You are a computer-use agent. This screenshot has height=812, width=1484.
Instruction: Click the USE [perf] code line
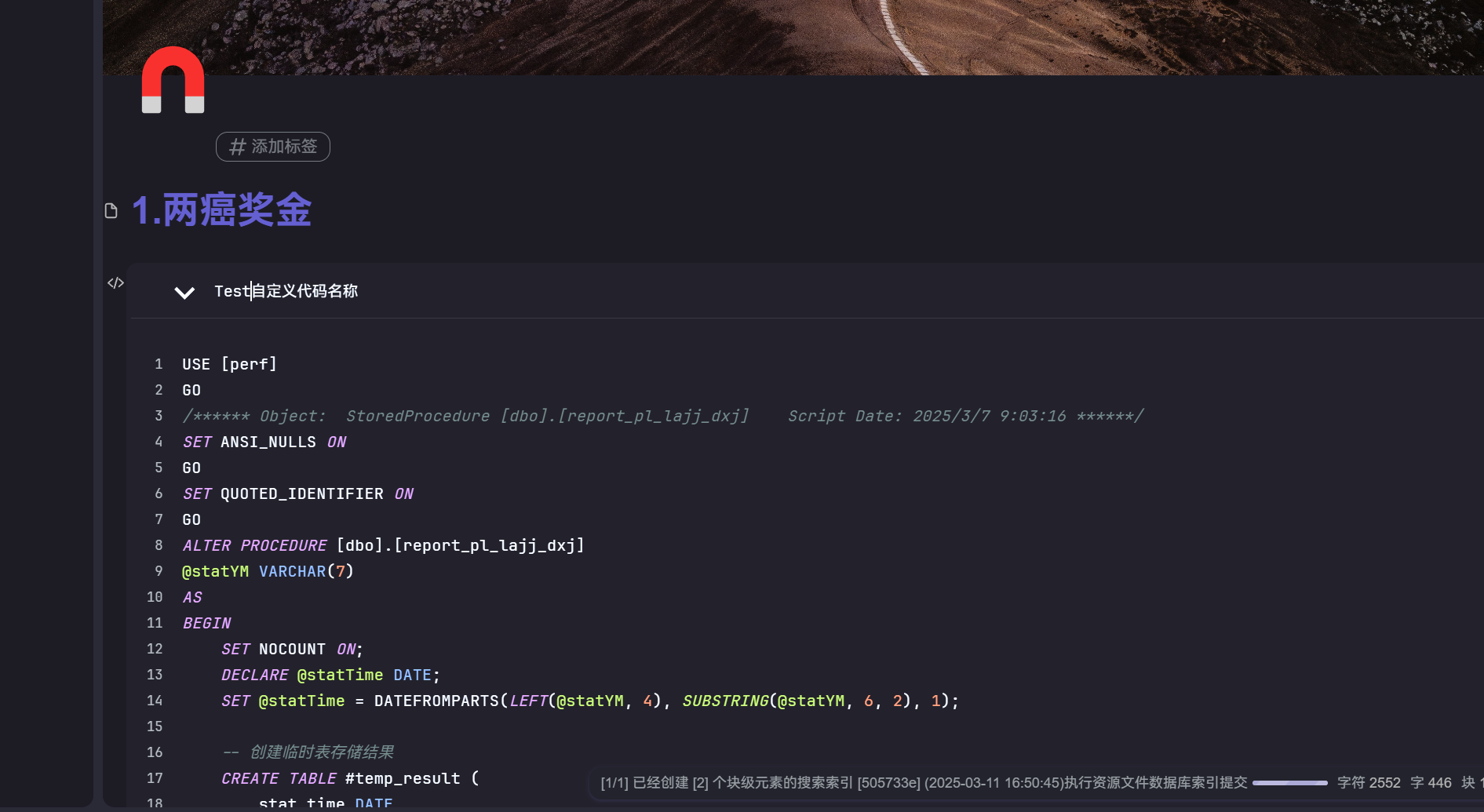229,364
